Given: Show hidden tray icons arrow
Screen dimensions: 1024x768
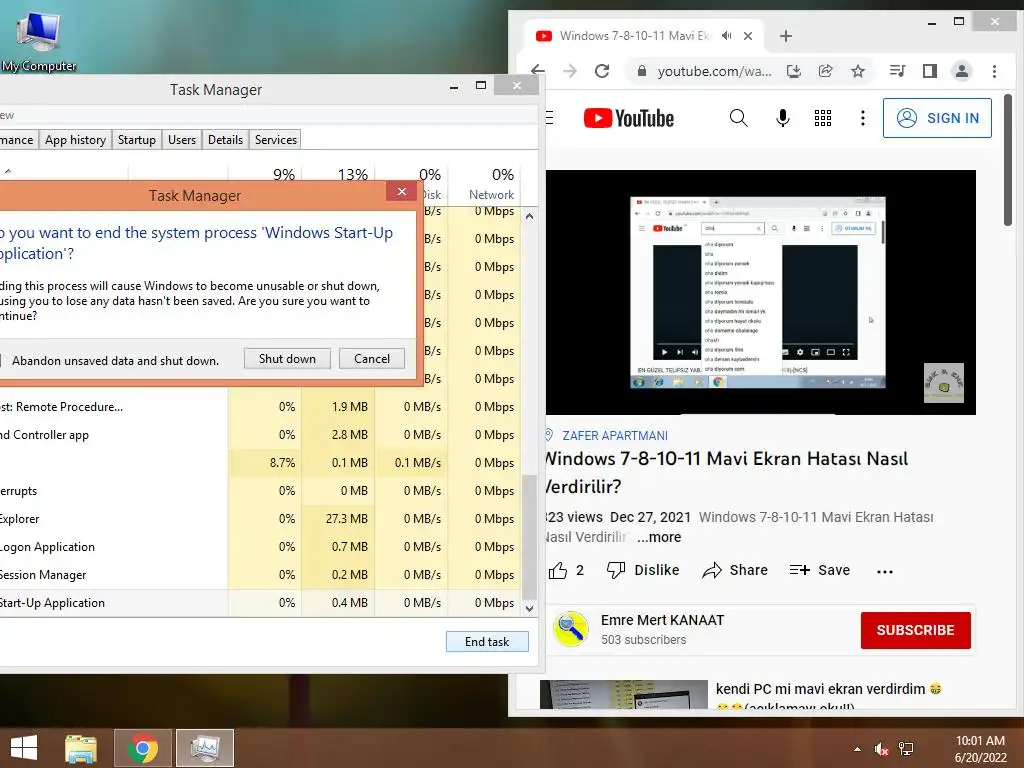Looking at the screenshot, I should tap(857, 749).
